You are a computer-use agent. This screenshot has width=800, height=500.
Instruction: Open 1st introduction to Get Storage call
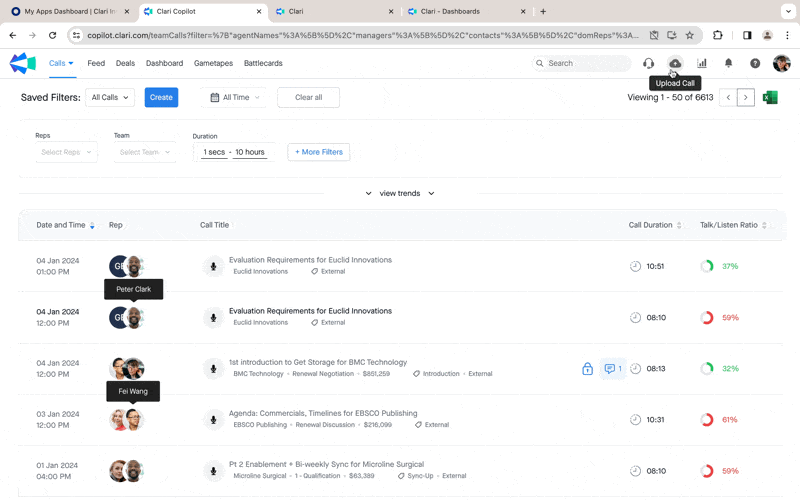pyautogui.click(x=318, y=362)
